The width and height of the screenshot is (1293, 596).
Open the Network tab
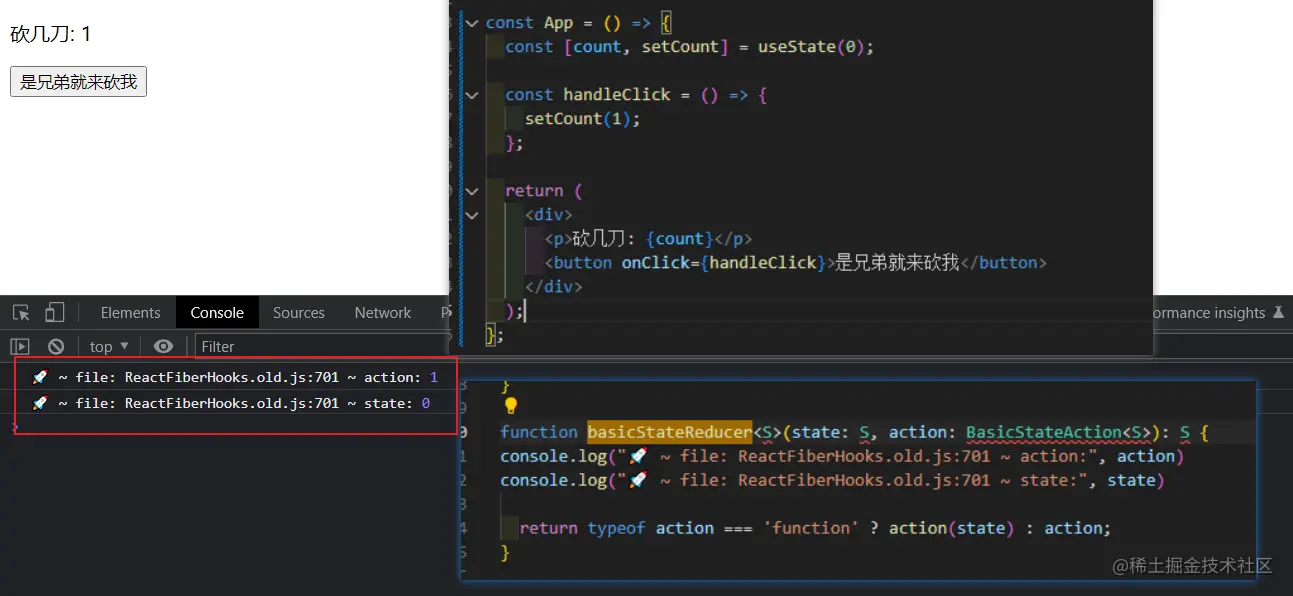(x=383, y=313)
